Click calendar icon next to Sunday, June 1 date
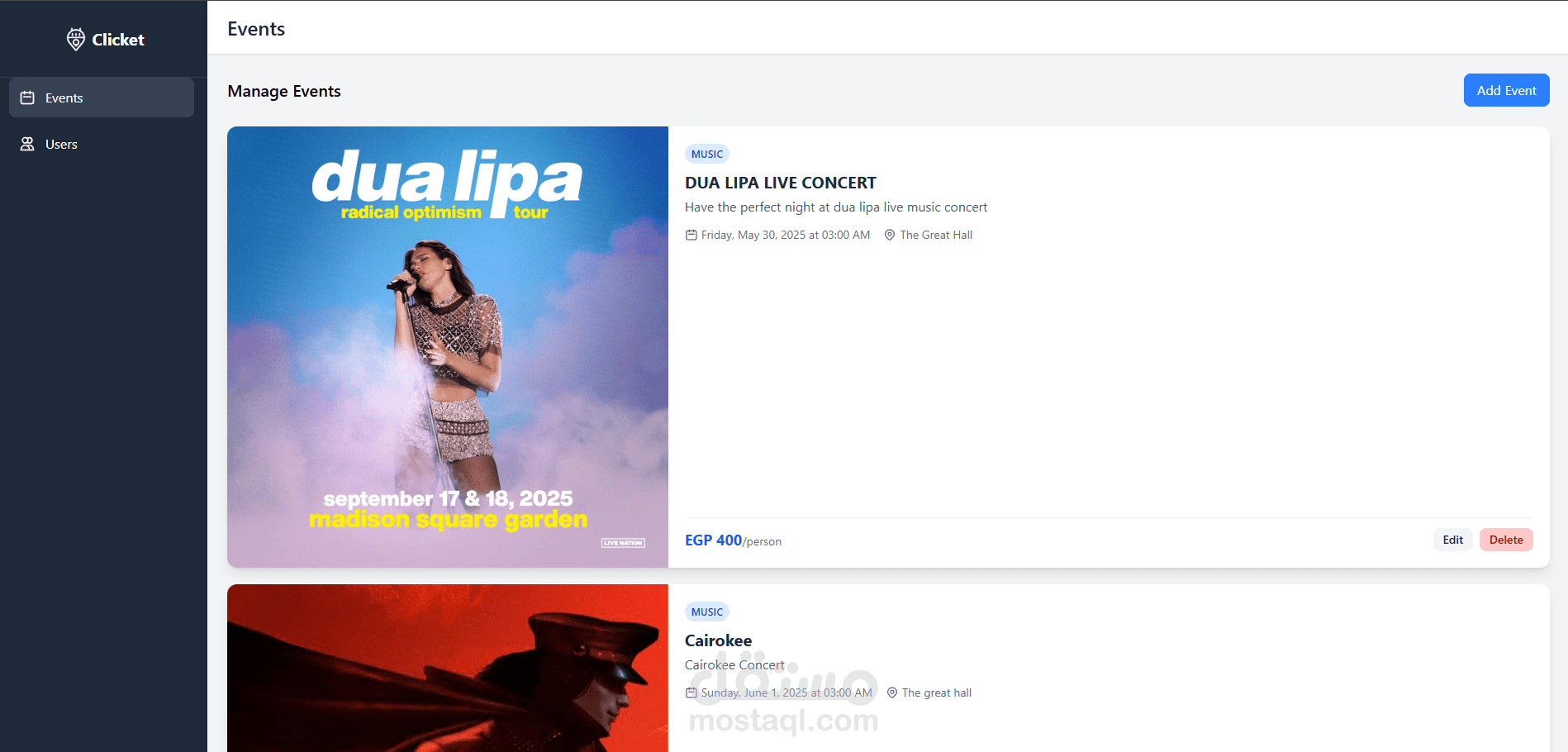1568x752 pixels. coord(691,693)
